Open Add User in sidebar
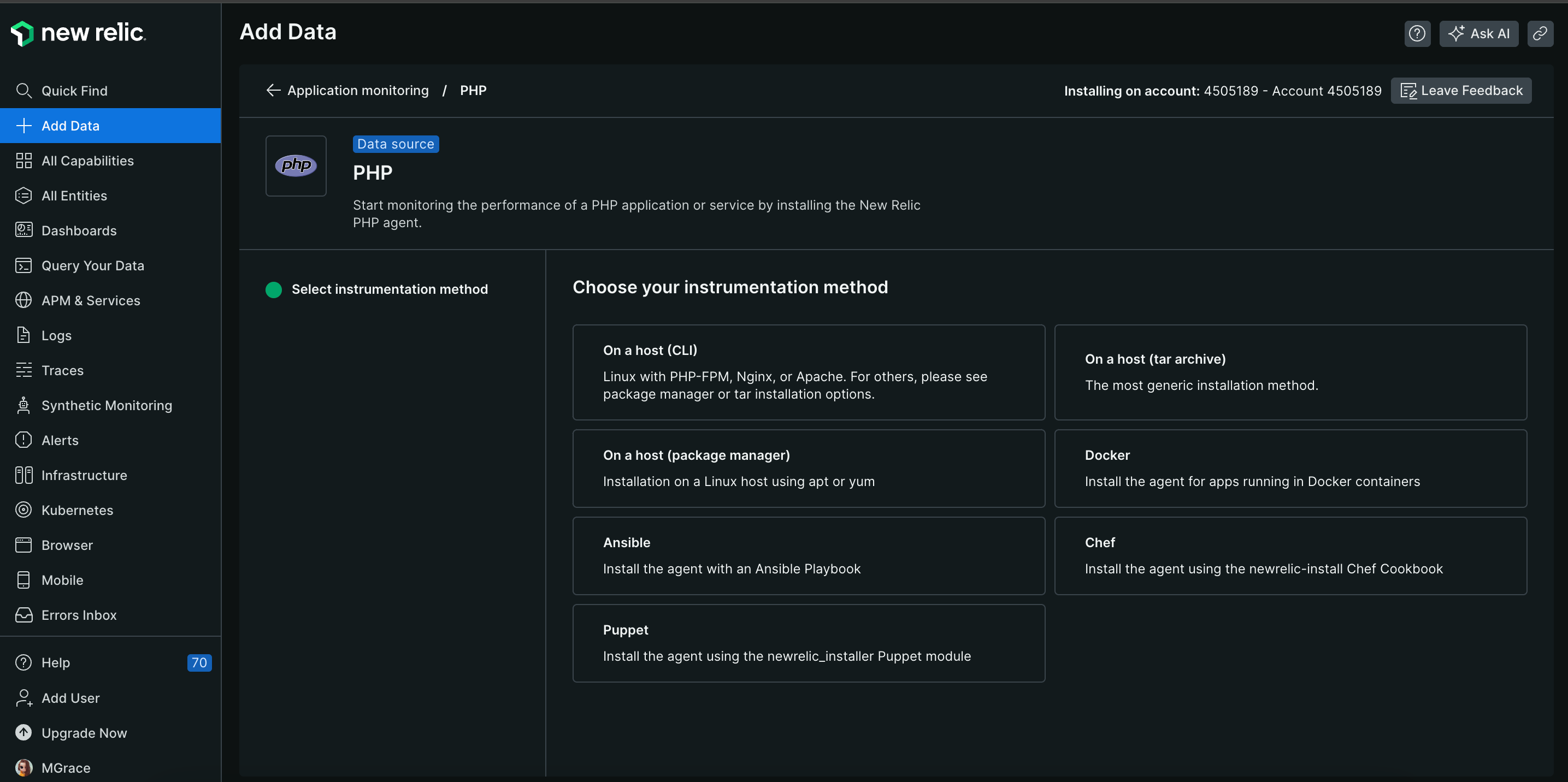This screenshot has height=782, width=1568. coord(110,697)
